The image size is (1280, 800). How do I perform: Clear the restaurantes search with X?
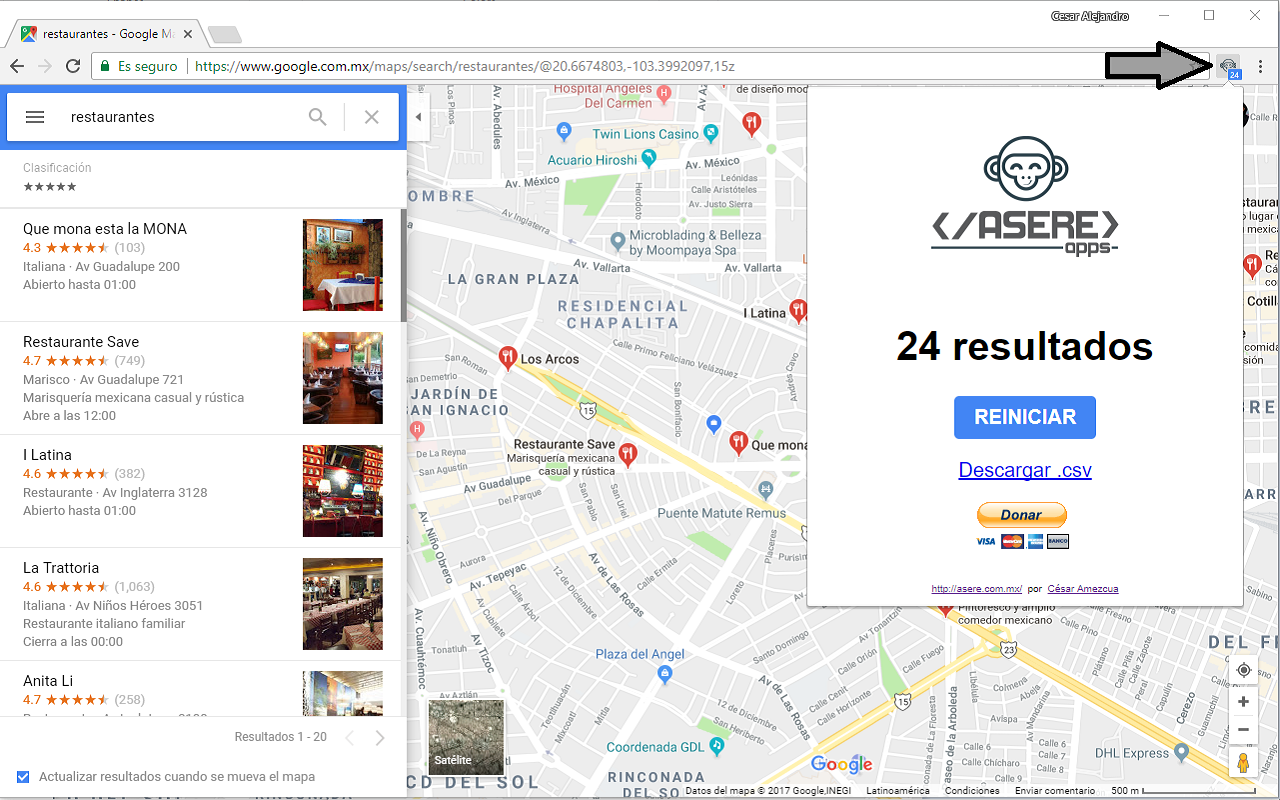[372, 117]
